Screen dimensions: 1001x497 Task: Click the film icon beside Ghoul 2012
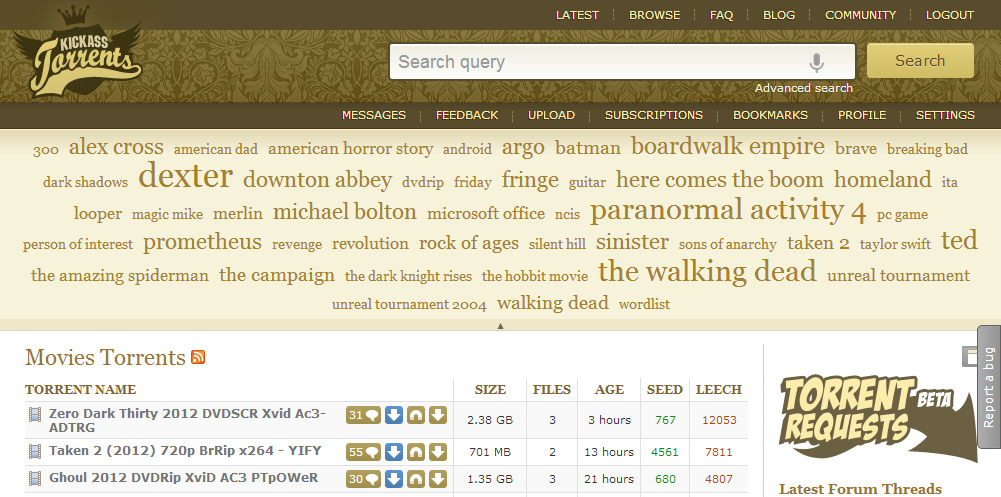(35, 478)
